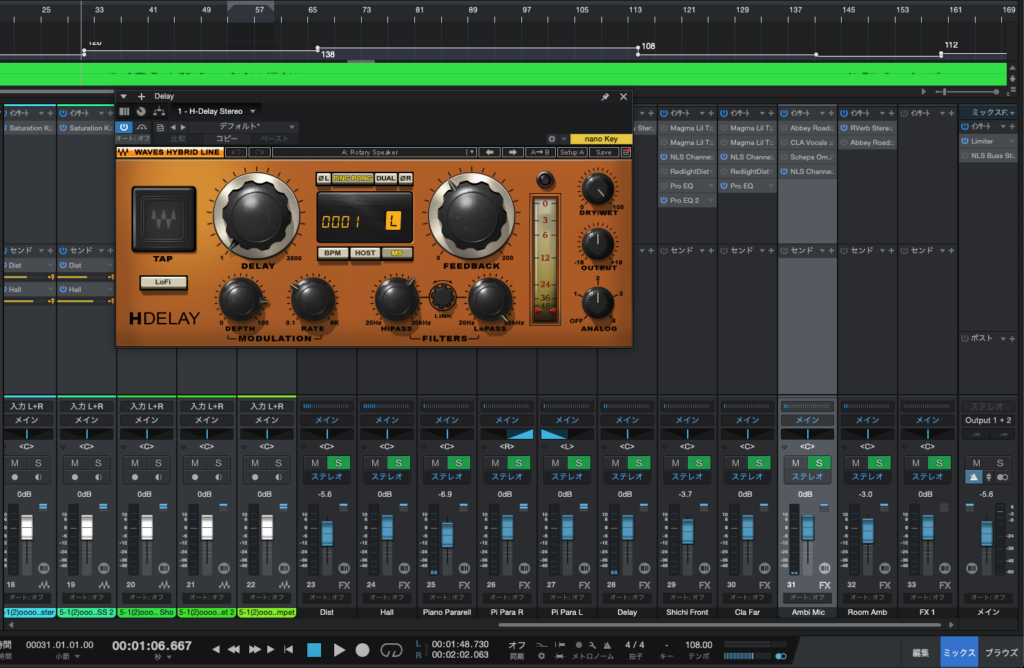The image size is (1024, 668).
Task: Open the Output 1 + 2 selector on main channel
Action: coord(988,420)
